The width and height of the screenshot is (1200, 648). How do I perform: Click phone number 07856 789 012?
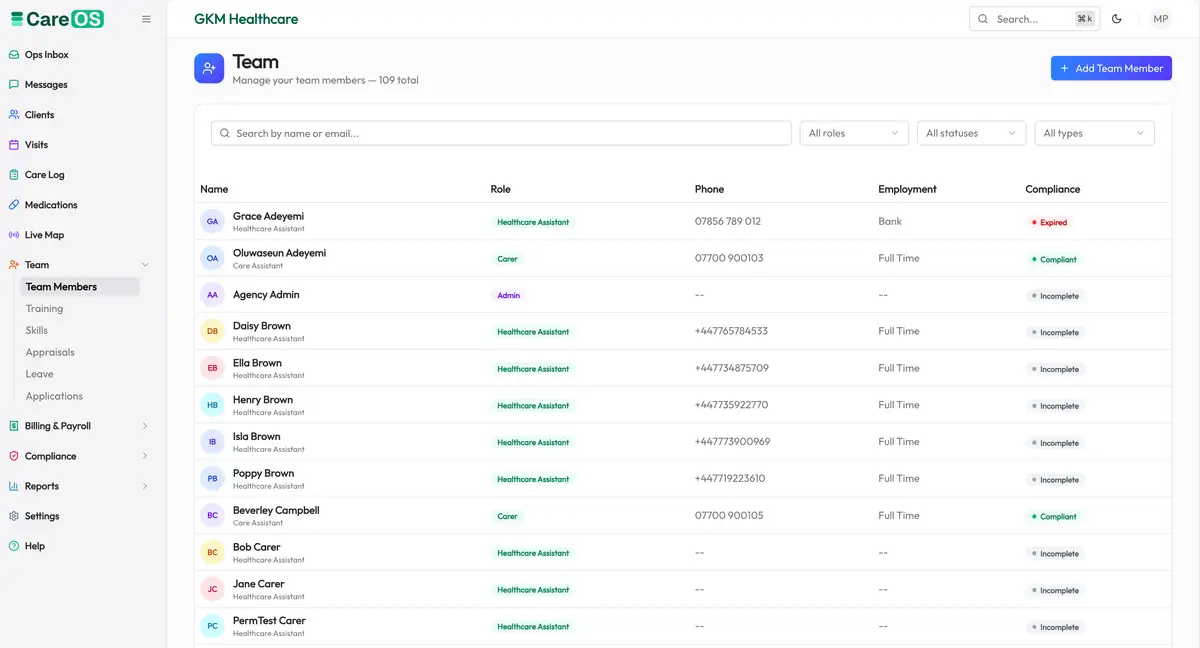coord(728,221)
